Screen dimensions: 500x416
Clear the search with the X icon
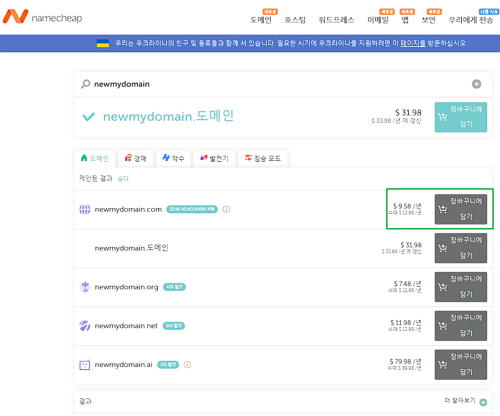pos(476,84)
